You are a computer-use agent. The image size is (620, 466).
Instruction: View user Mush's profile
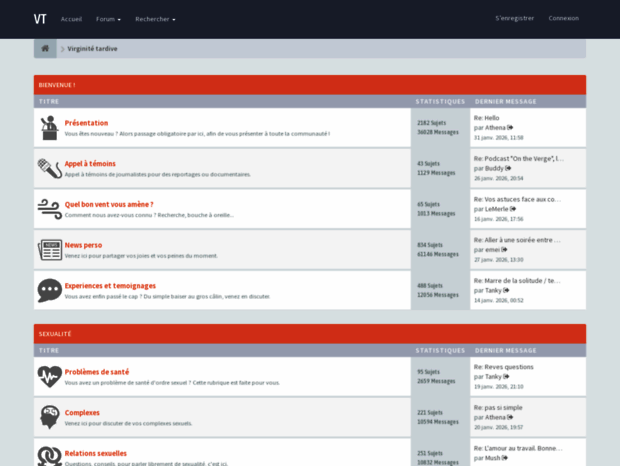(x=493, y=458)
